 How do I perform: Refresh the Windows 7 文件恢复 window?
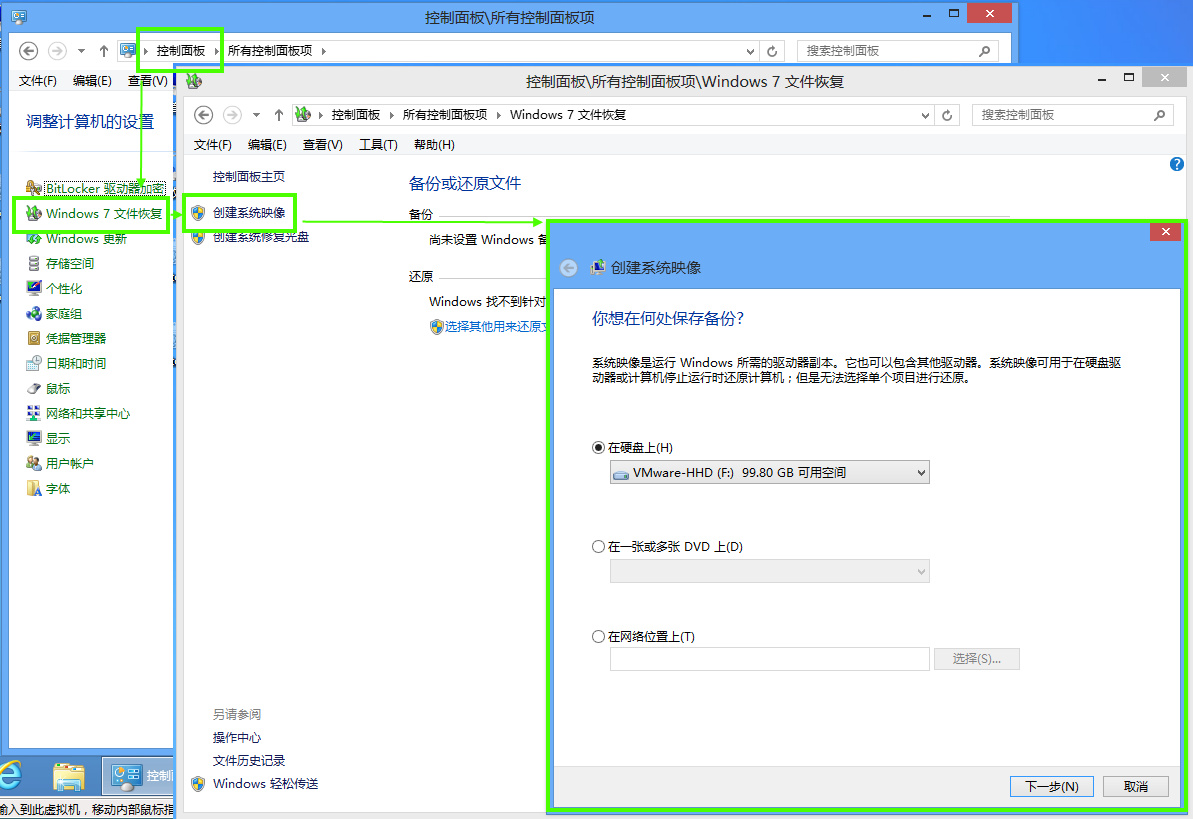coord(947,116)
